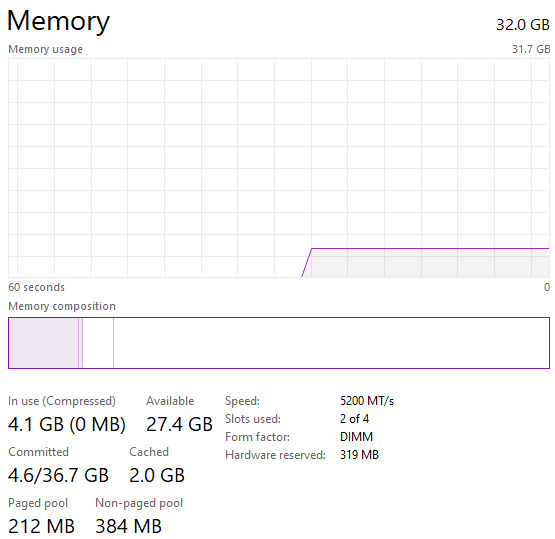
Task: Select the Free segment of composition bar
Action: [x=331, y=343]
